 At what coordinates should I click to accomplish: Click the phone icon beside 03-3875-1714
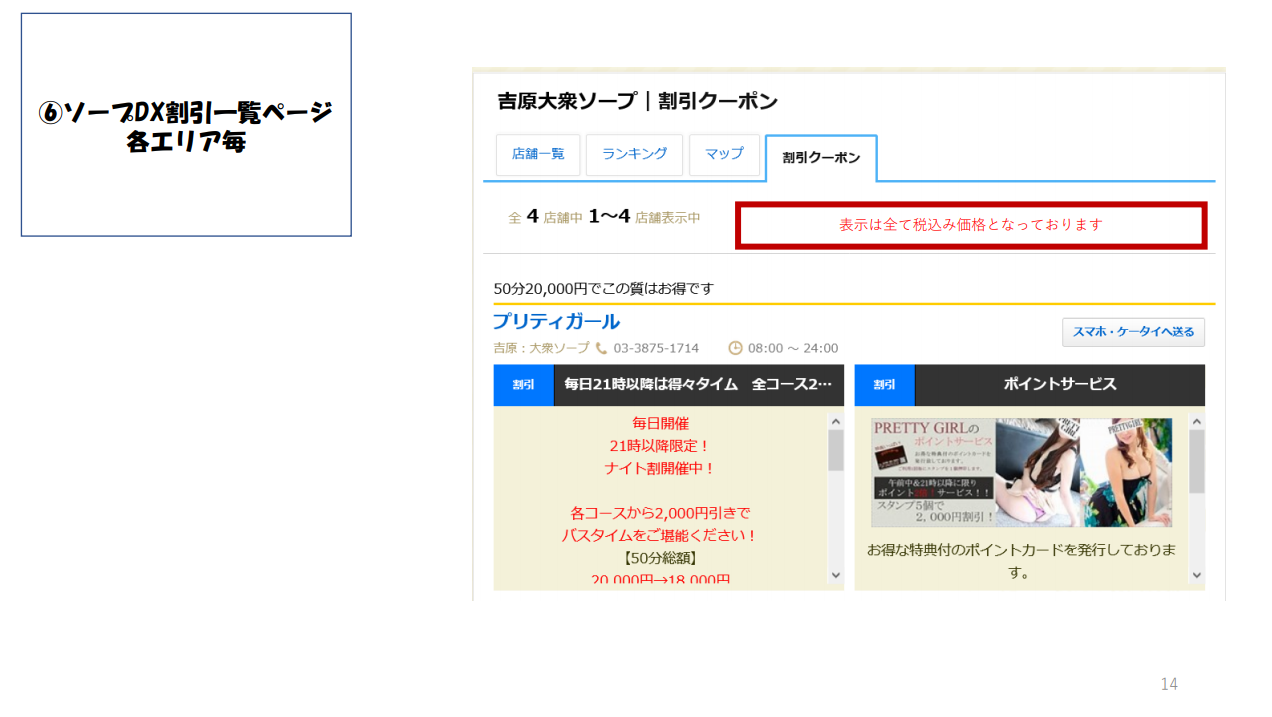(601, 348)
